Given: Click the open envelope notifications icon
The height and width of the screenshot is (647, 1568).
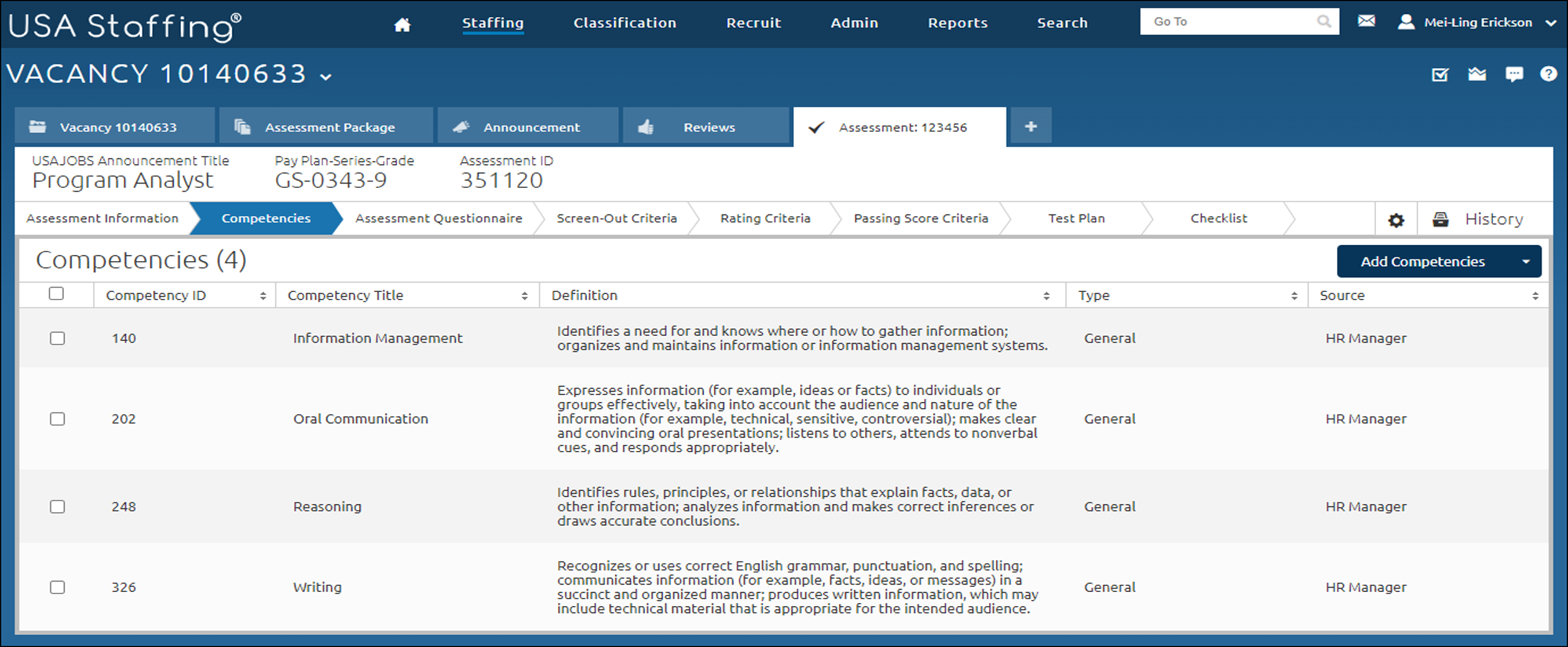Looking at the screenshot, I should coord(1477,75).
